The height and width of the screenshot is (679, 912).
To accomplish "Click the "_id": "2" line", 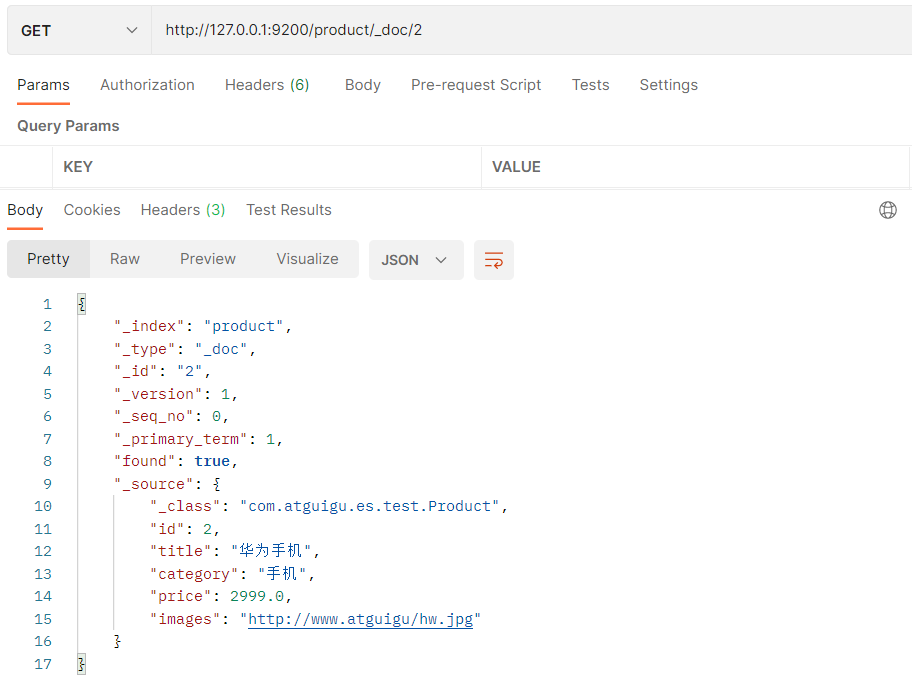I will tap(162, 371).
